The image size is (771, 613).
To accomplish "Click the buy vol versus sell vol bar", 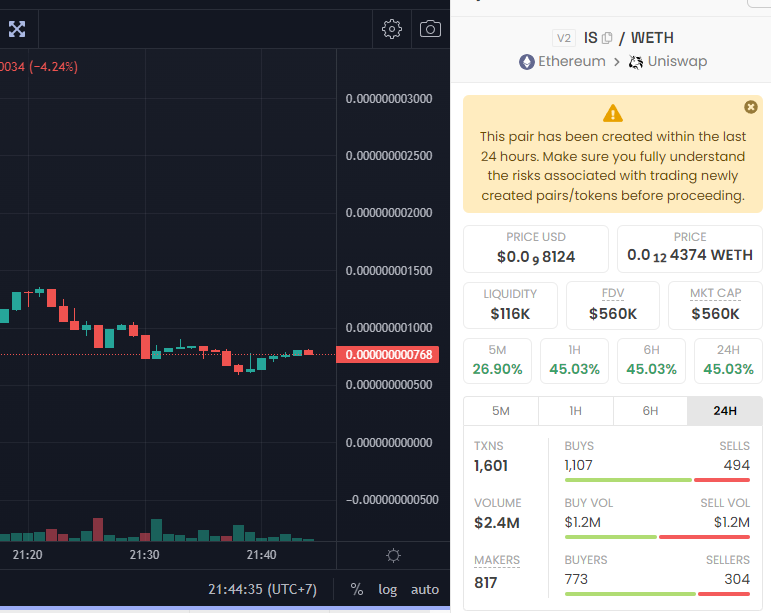I will [x=657, y=537].
